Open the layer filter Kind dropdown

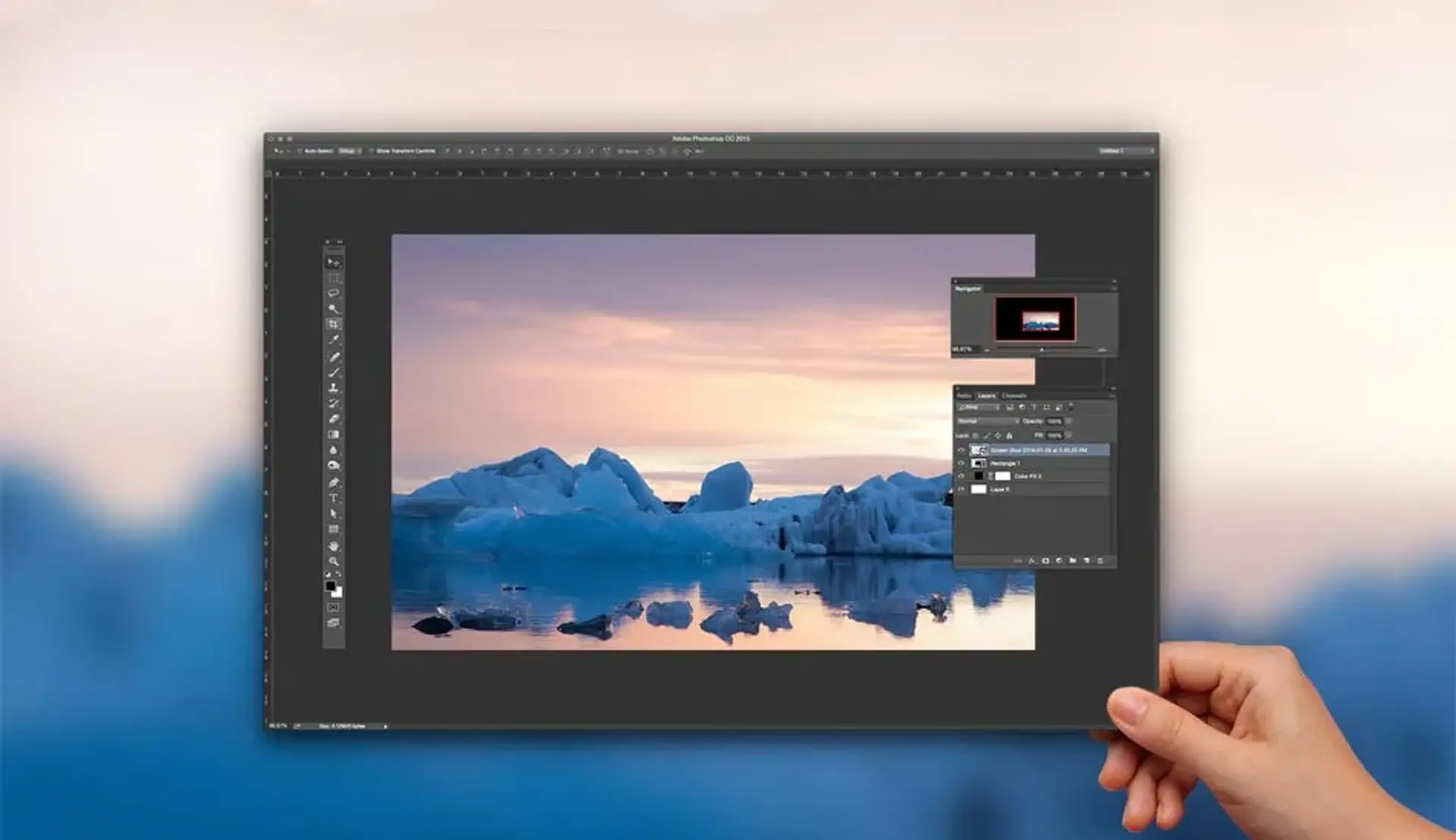[x=979, y=407]
